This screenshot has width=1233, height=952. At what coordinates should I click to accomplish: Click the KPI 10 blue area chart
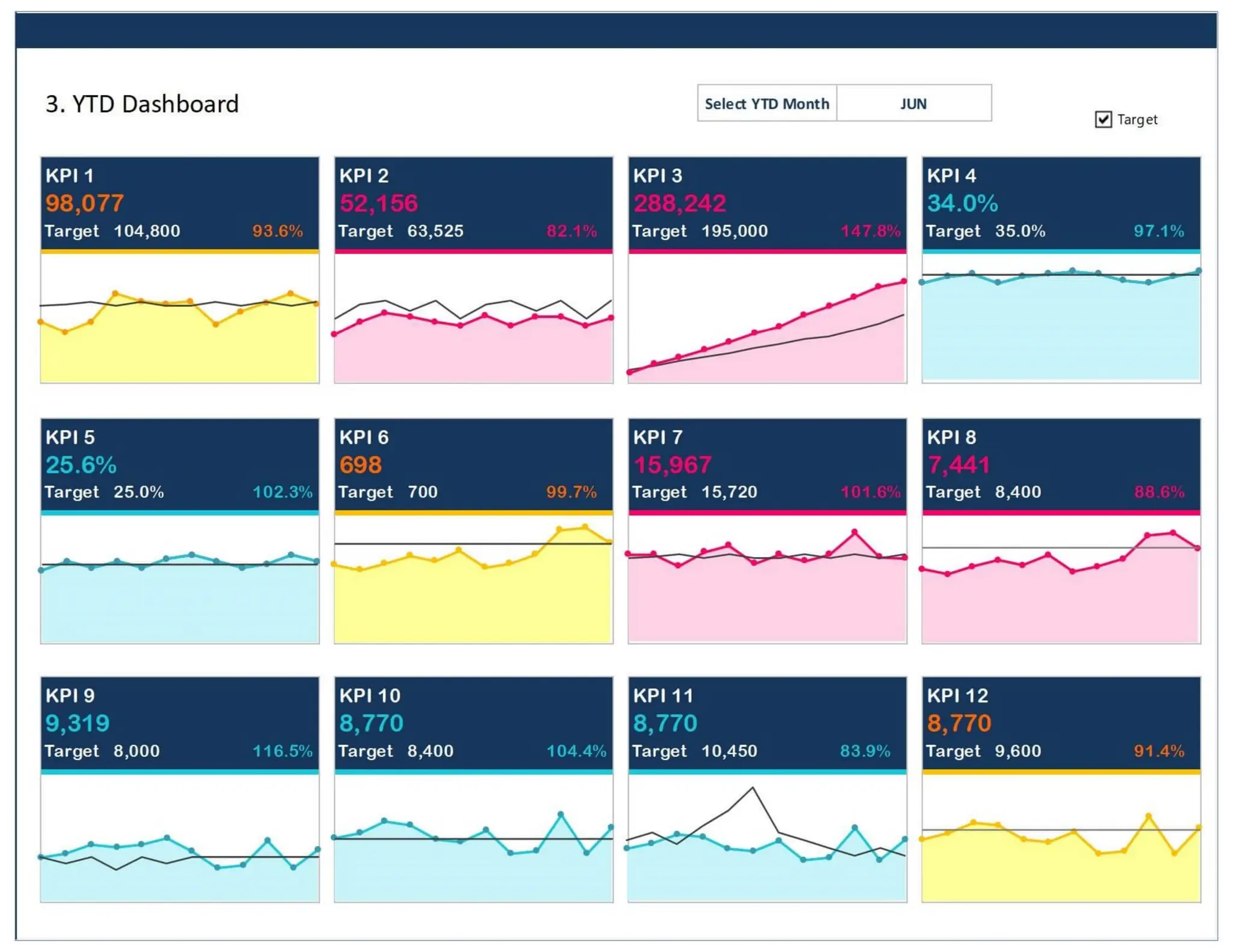click(x=474, y=838)
